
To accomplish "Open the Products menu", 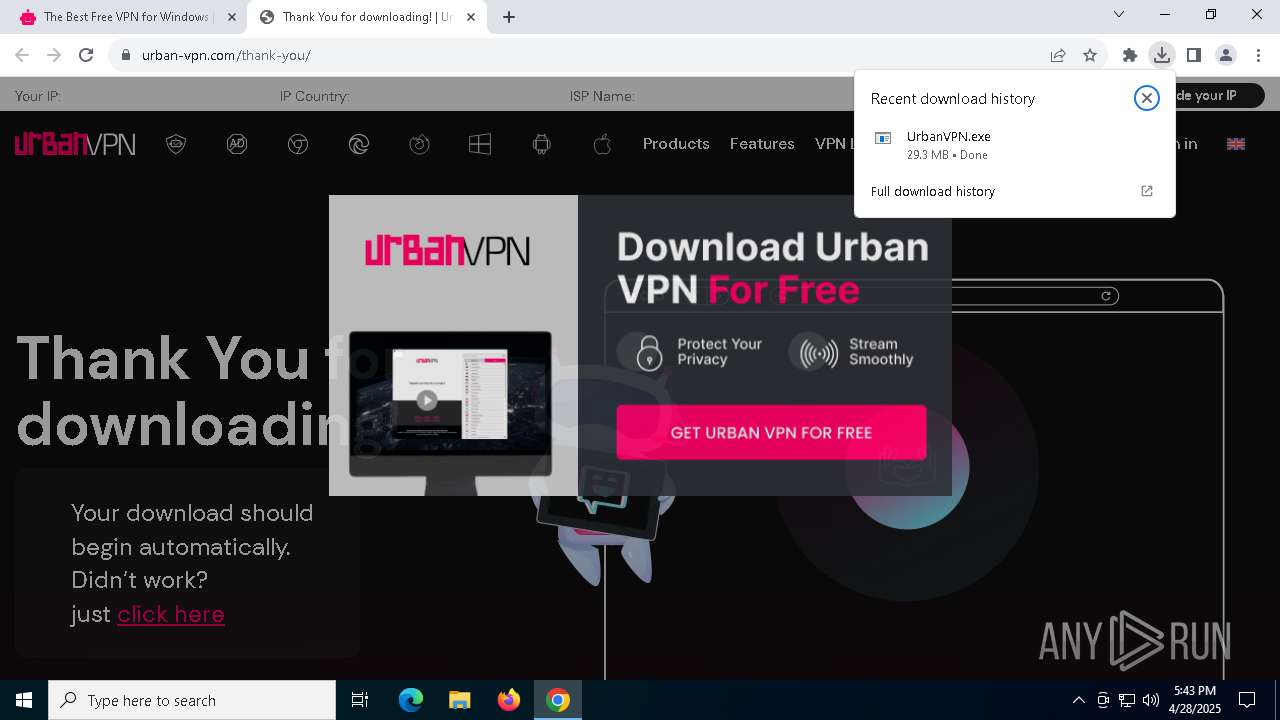I will (x=676, y=144).
